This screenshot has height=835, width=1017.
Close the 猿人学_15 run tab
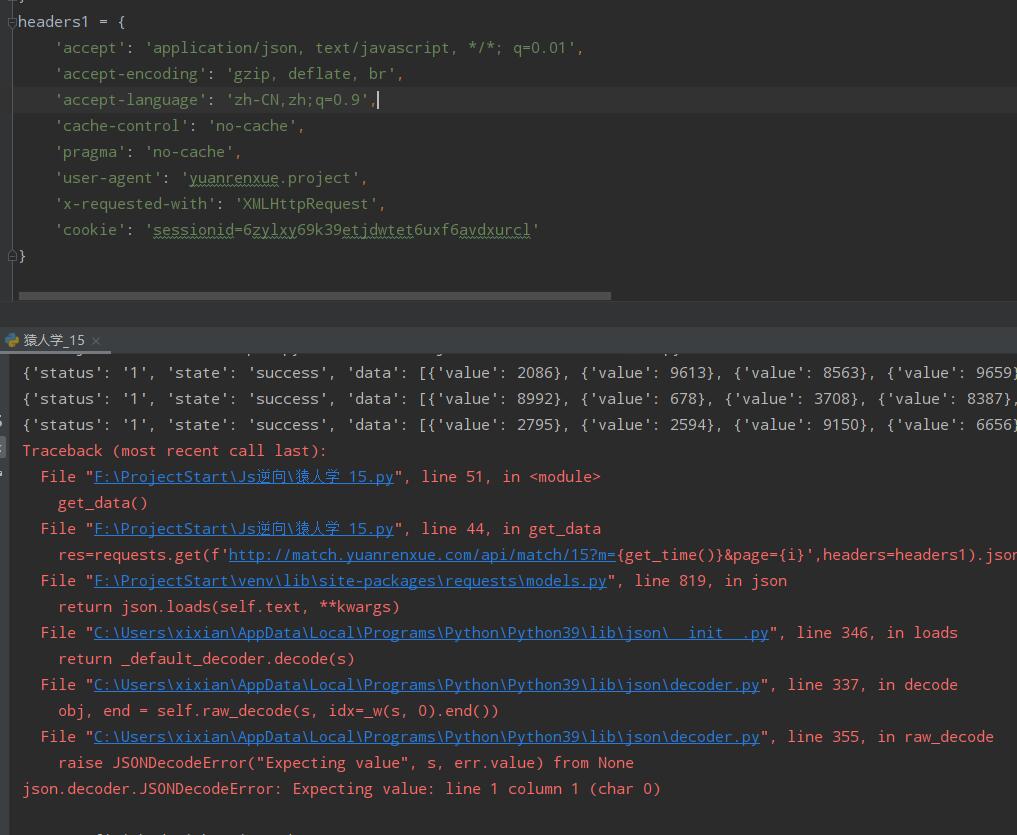coord(96,341)
